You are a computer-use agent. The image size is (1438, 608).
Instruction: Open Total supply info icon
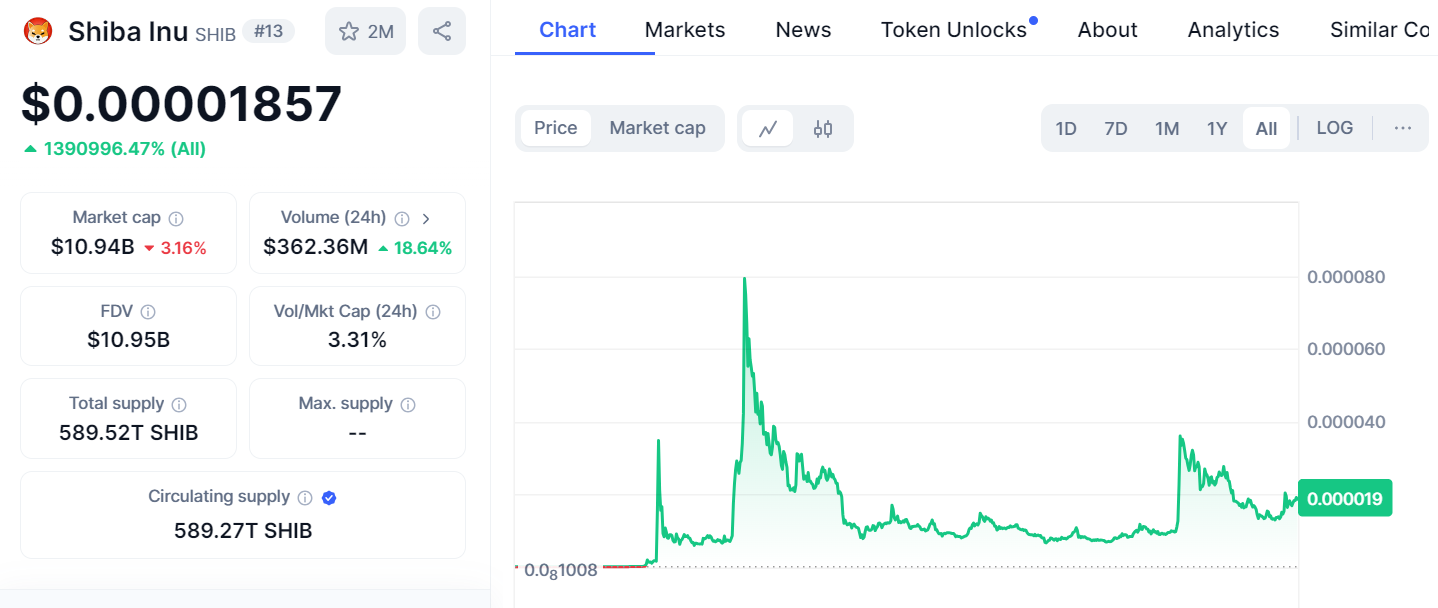[x=179, y=405]
